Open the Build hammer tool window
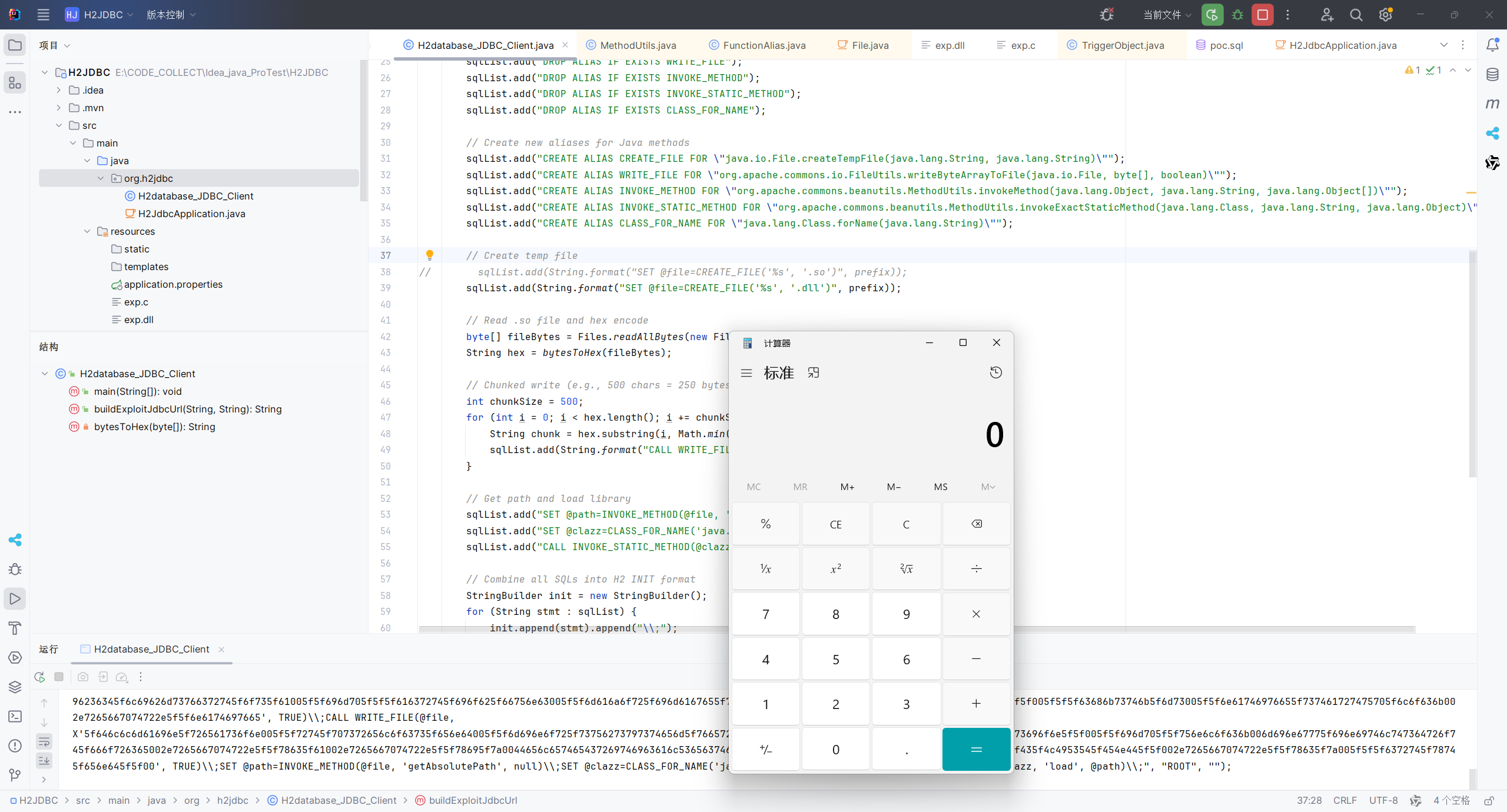The height and width of the screenshot is (812, 1507). [15, 628]
